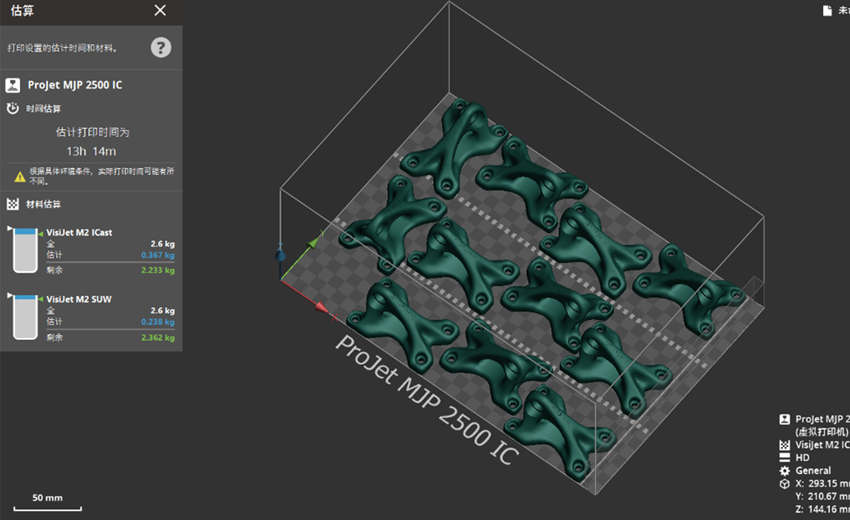Click the Z: 144.16 dimension value
This screenshot has height=520, width=850.
pyautogui.click(x=822, y=509)
